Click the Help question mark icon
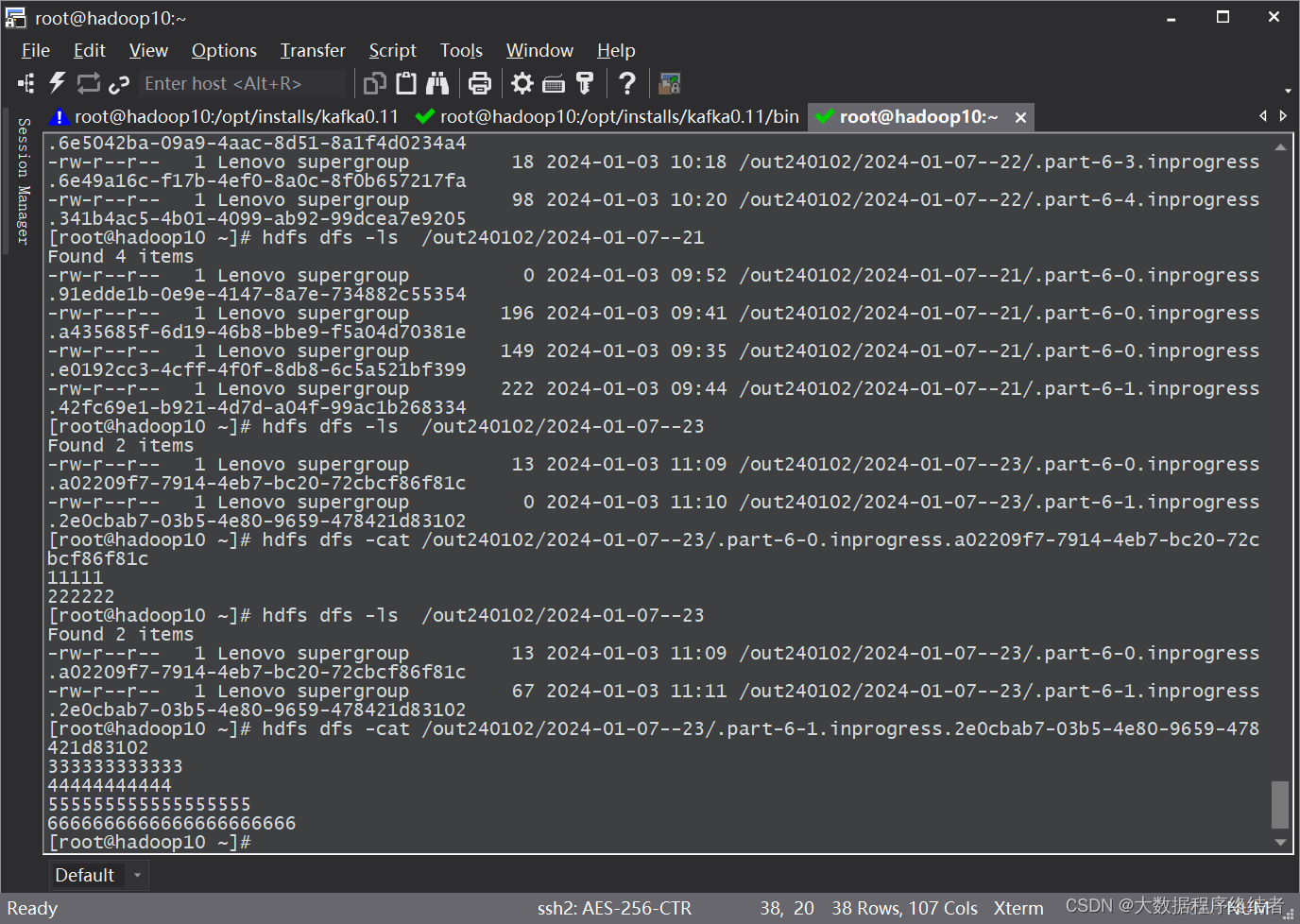This screenshot has height=924, width=1300. point(627,83)
